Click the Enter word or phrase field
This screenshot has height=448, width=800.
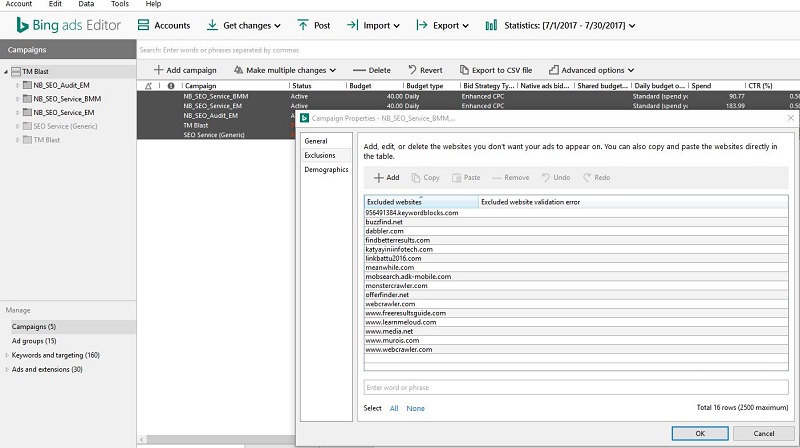pos(576,387)
